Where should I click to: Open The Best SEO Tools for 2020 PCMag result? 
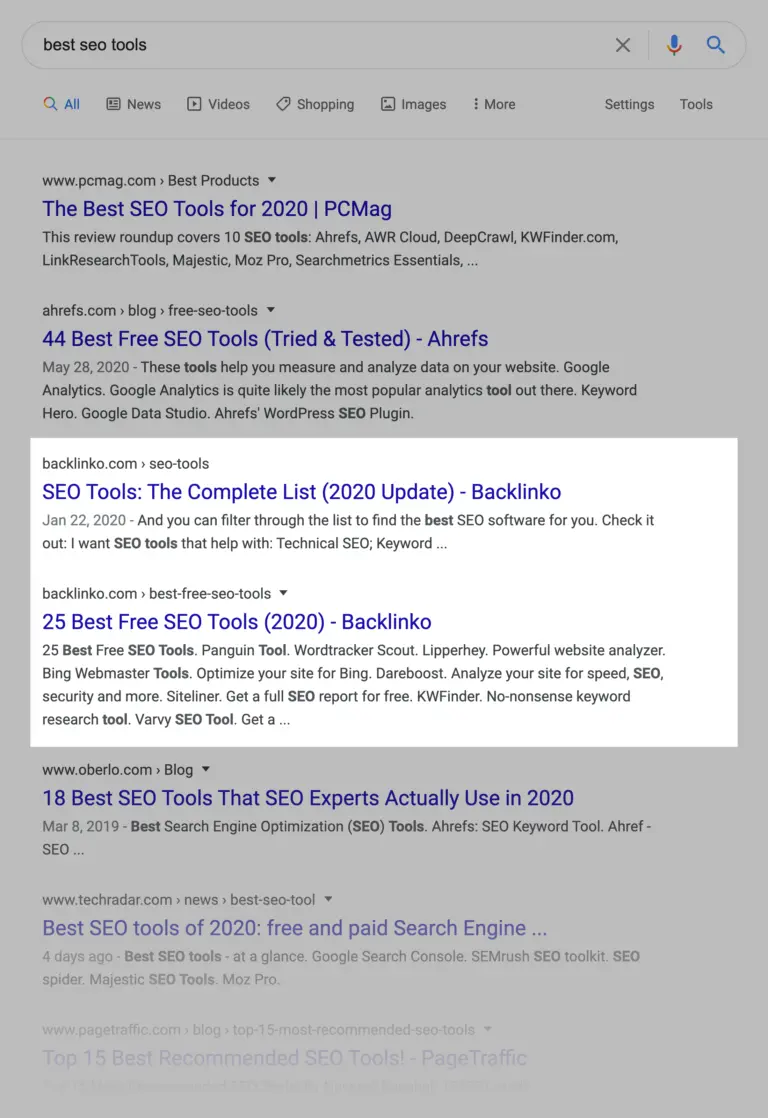click(217, 209)
